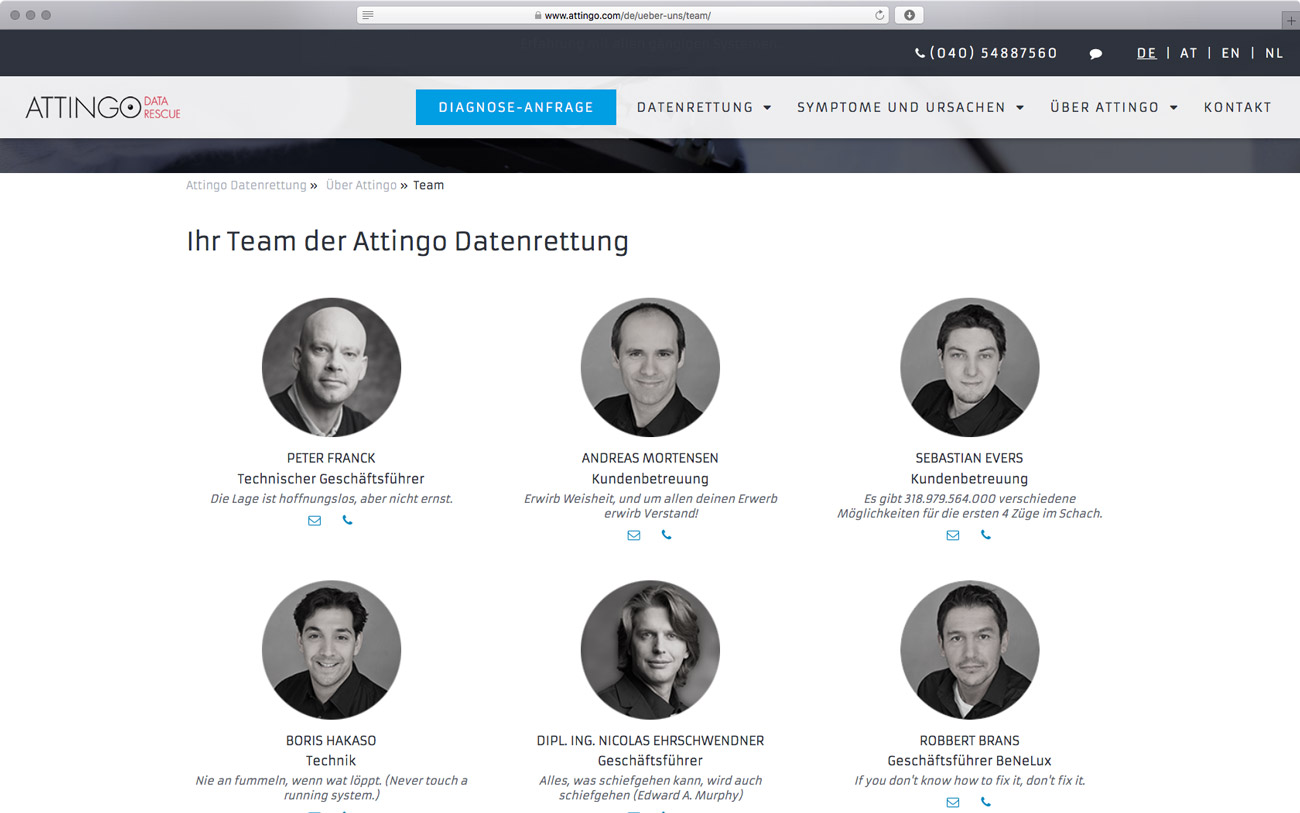Click the phone icon beside (040) 54887560
Image resolution: width=1300 pixels, height=813 pixels.
[920, 54]
